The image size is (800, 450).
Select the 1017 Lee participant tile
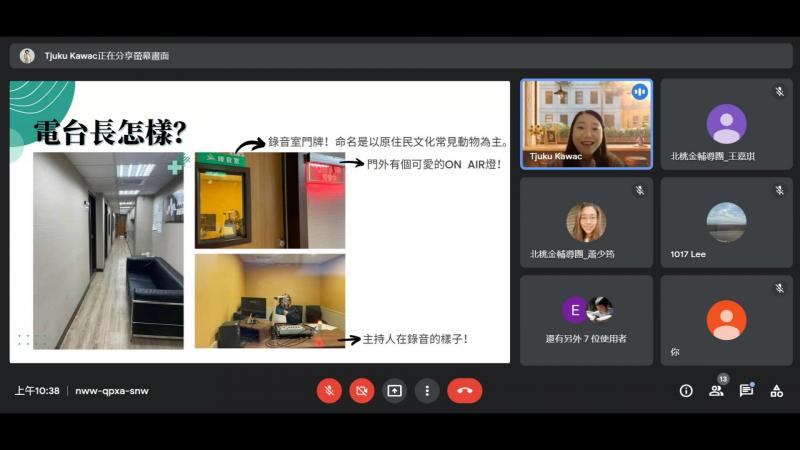click(727, 222)
